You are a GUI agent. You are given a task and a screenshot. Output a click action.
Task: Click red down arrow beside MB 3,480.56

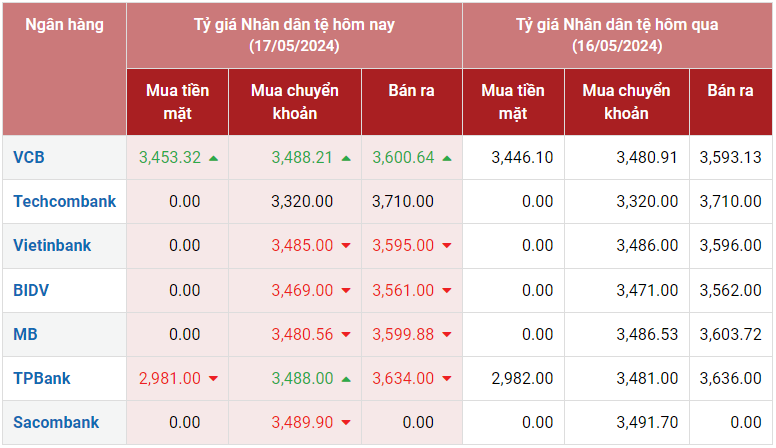346,335
